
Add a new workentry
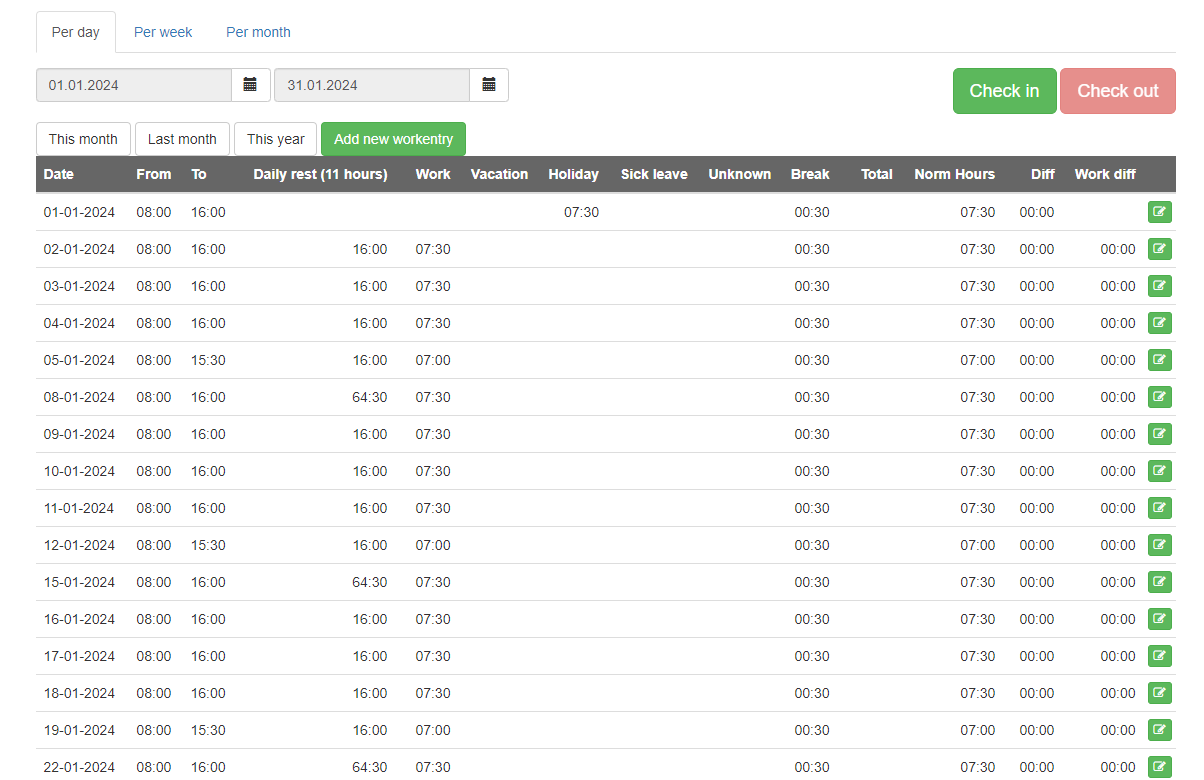[393, 139]
